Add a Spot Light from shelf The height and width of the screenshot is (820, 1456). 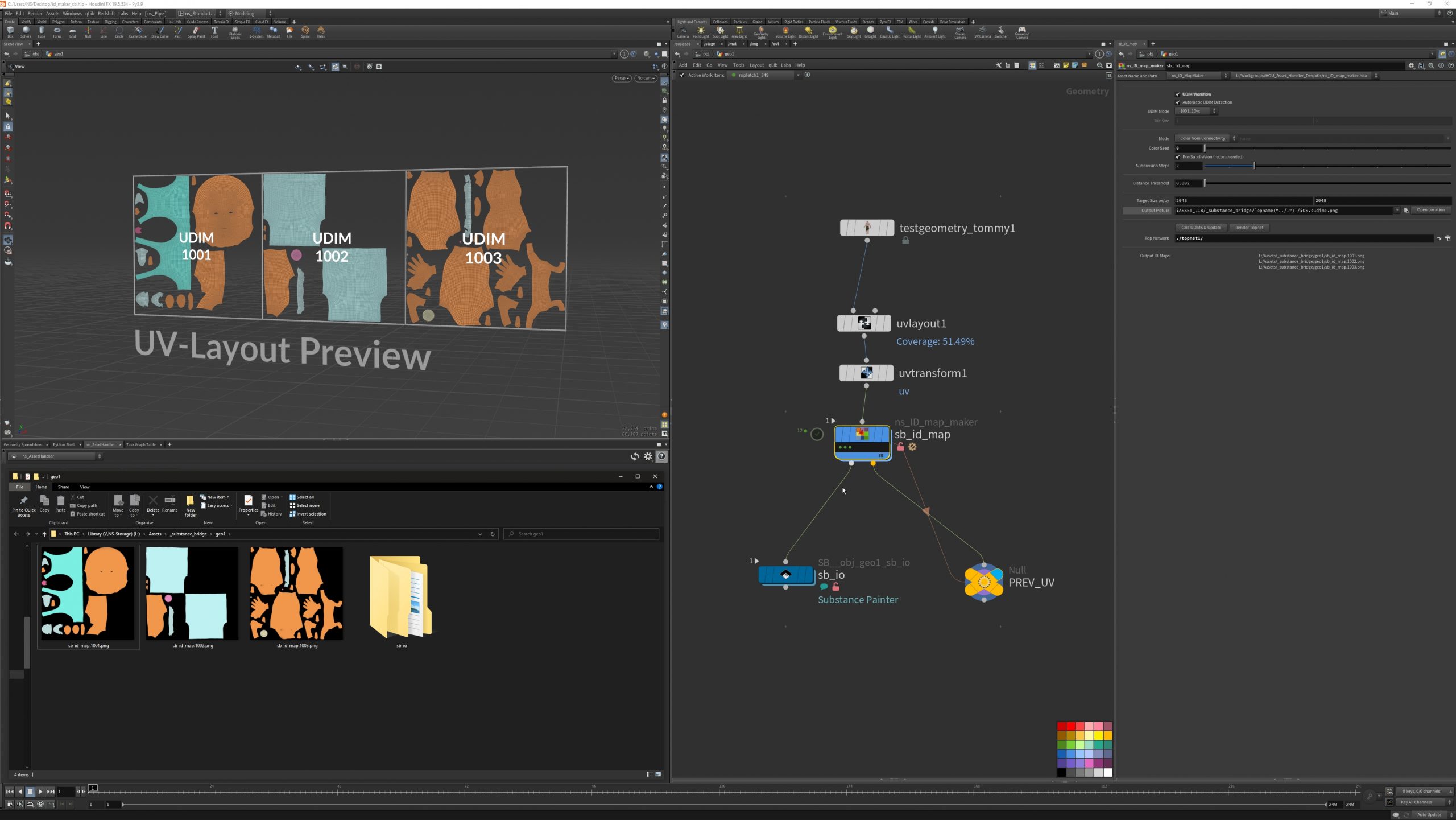[x=720, y=31]
